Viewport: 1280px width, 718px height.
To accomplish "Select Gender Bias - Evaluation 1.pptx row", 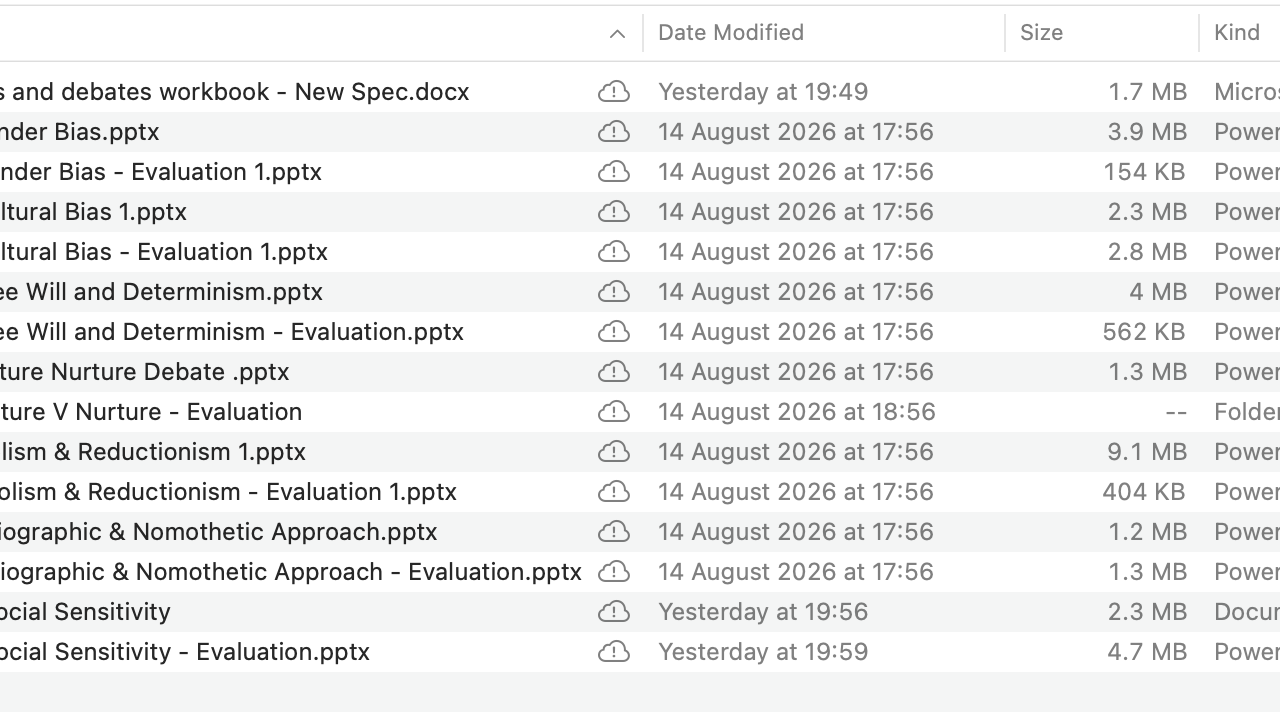I will point(640,172).
